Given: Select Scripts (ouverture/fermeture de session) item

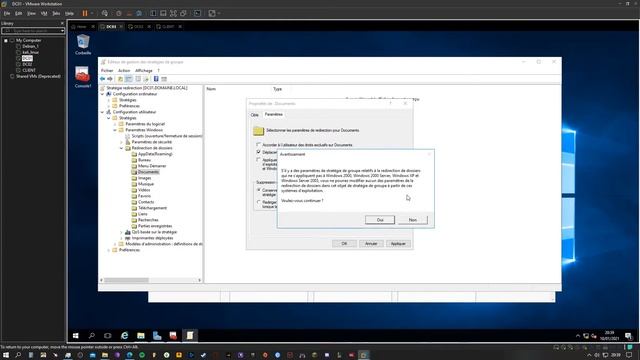Looking at the screenshot, I should pos(167,136).
